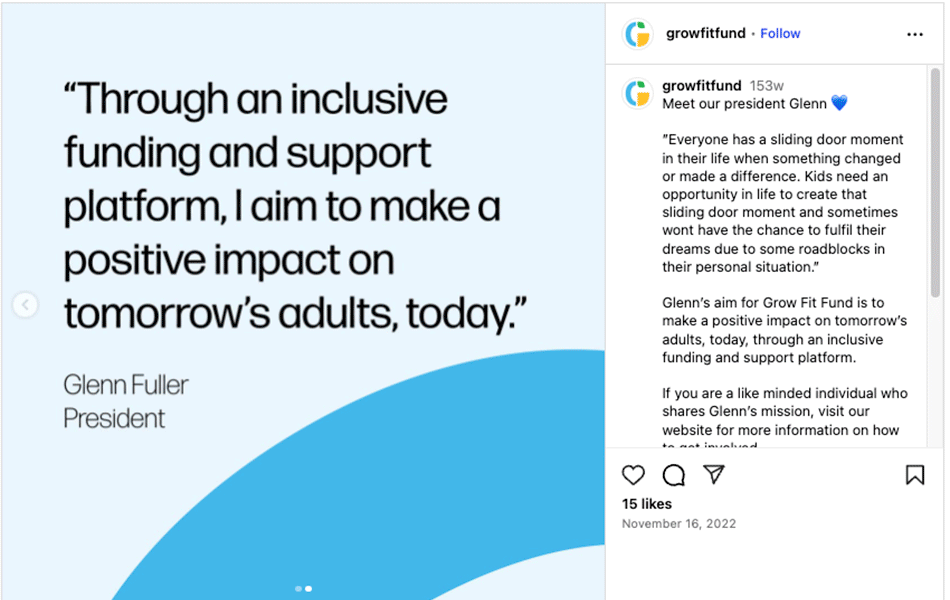The height and width of the screenshot is (600, 950).
Task: Click the 153w timestamp
Action: coord(766,86)
